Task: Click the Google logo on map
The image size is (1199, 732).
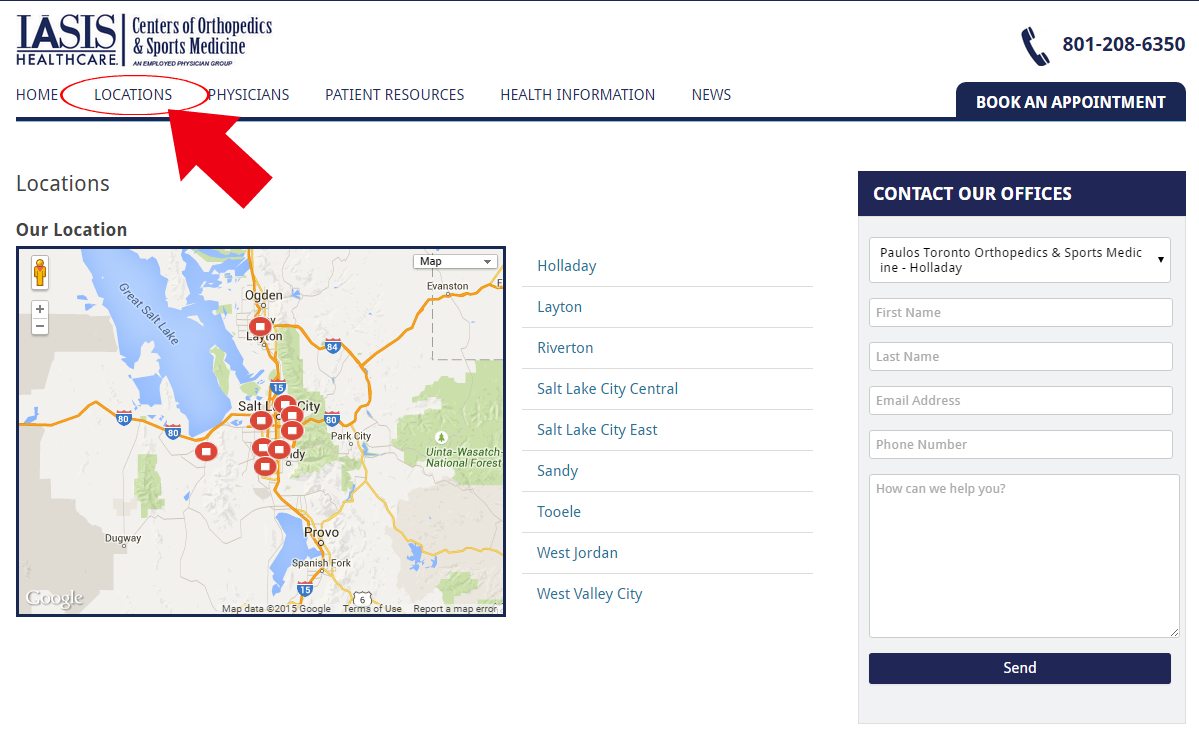Action: pos(54,597)
